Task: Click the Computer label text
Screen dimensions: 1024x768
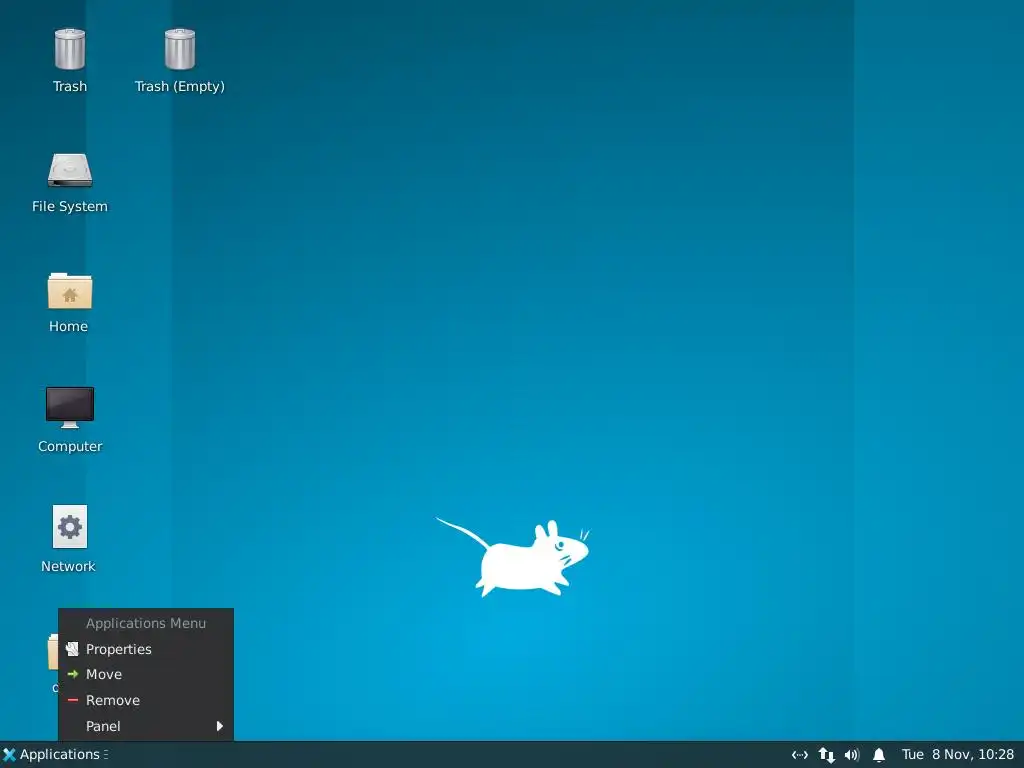Action: 70,446
